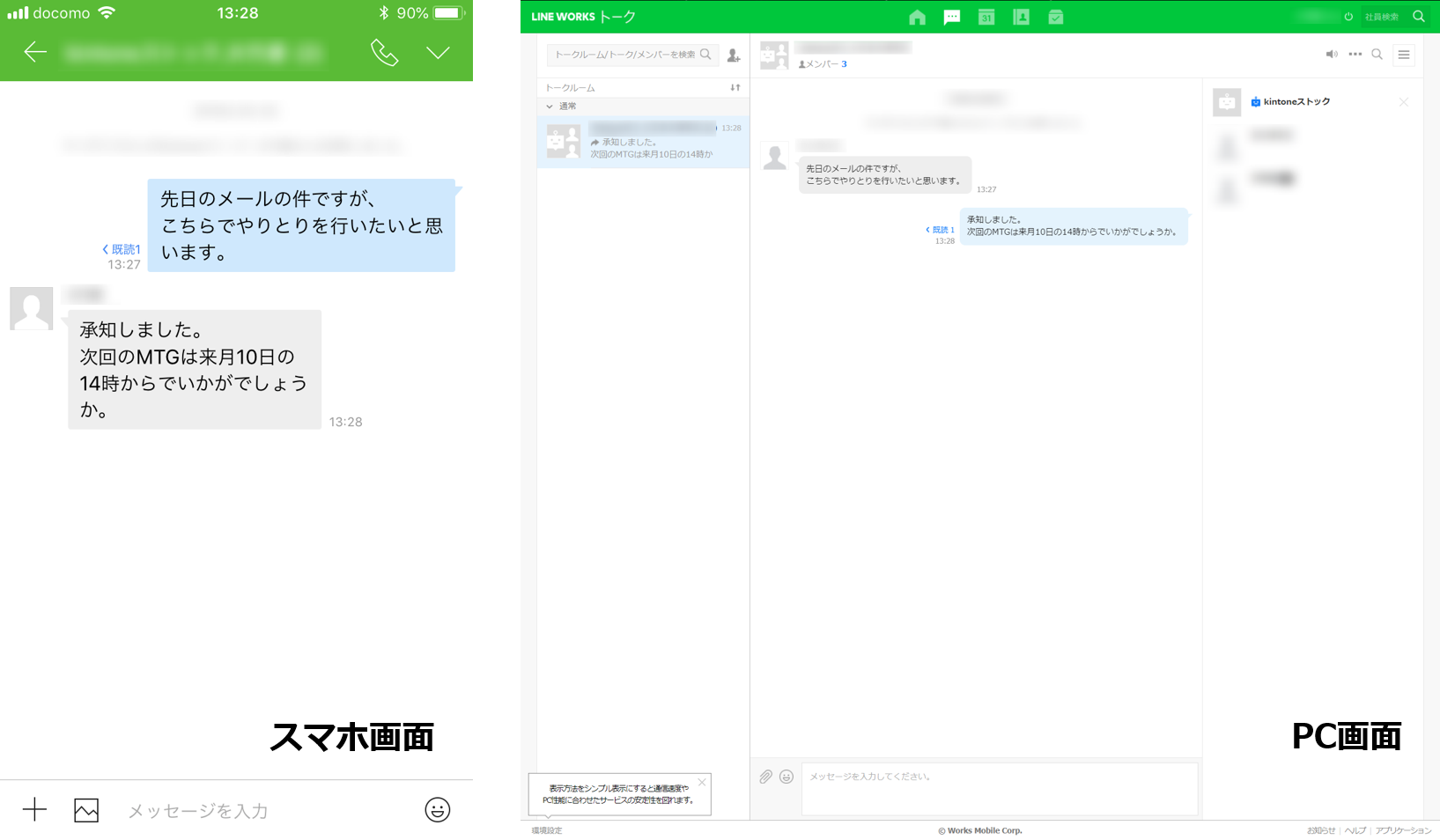This screenshot has width=1440, height=840.
Task: Open the Tasks checkmark icon in header
Action: coord(1055,17)
